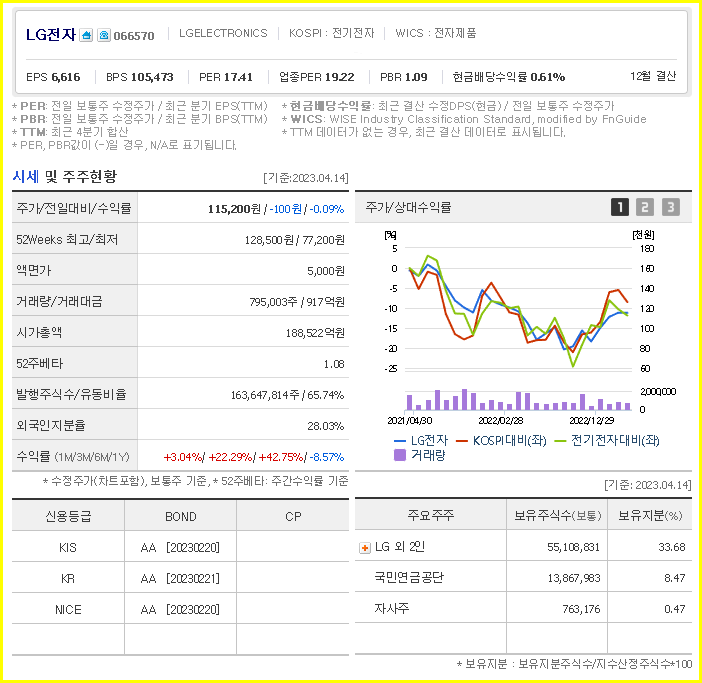
Task: Click the EPS 6,616 value
Action: pos(53,77)
